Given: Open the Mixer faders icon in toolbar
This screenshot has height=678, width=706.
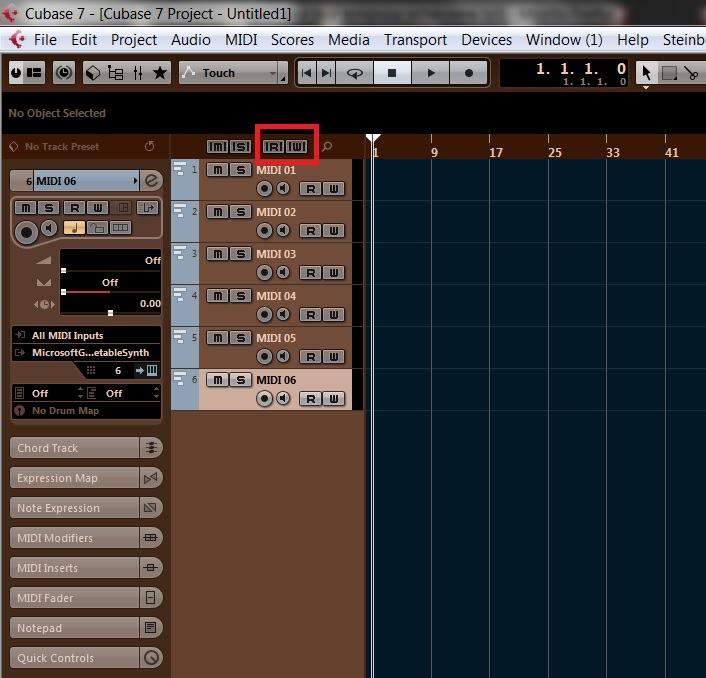Looking at the screenshot, I should (x=138, y=72).
